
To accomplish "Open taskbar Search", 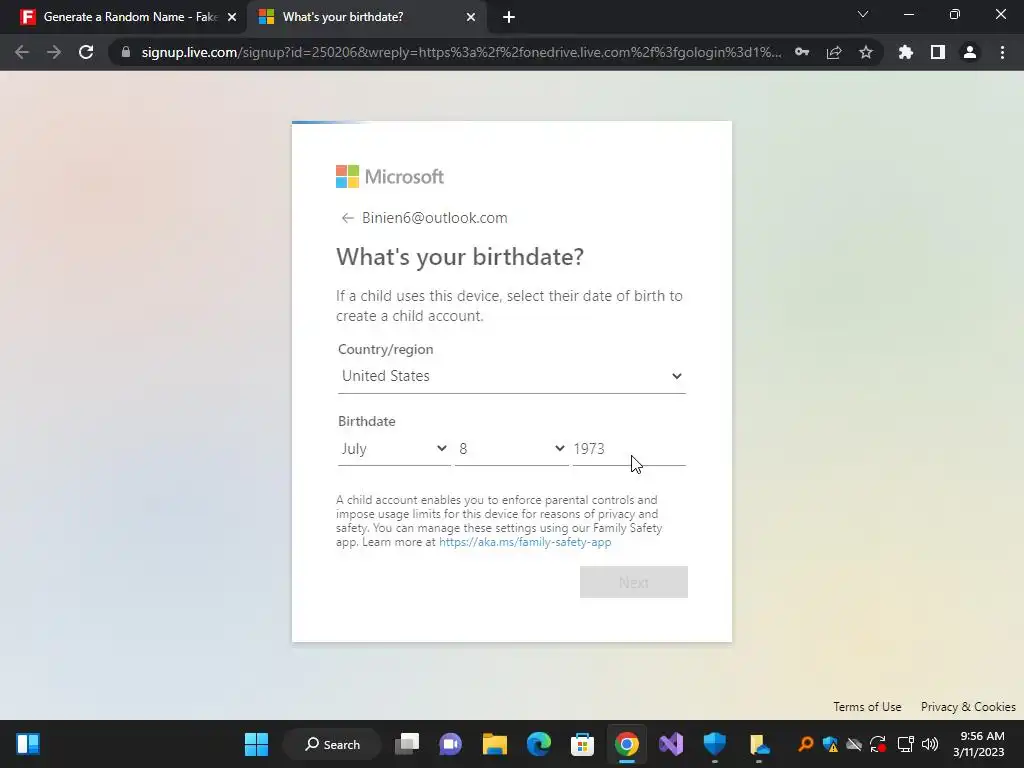I will click(x=332, y=744).
